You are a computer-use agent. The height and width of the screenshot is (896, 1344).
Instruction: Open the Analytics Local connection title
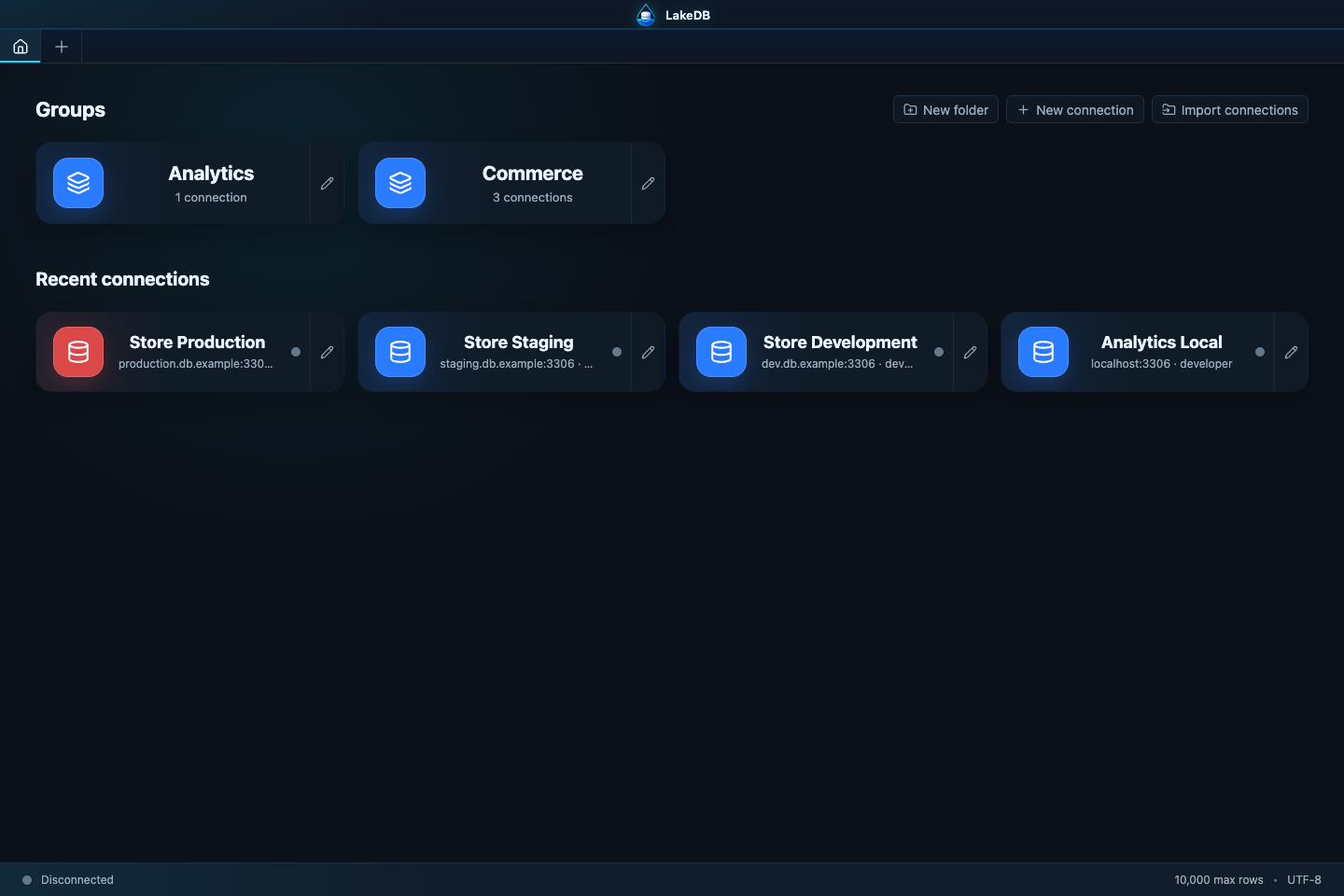coord(1161,343)
